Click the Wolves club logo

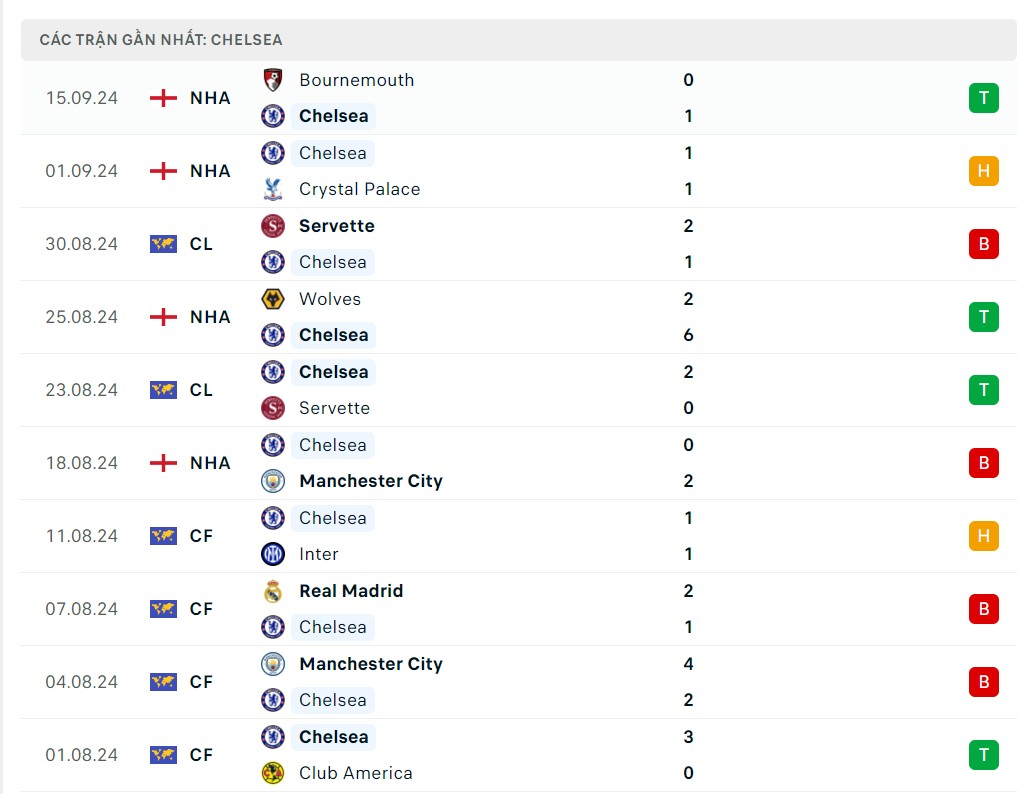[x=273, y=299]
